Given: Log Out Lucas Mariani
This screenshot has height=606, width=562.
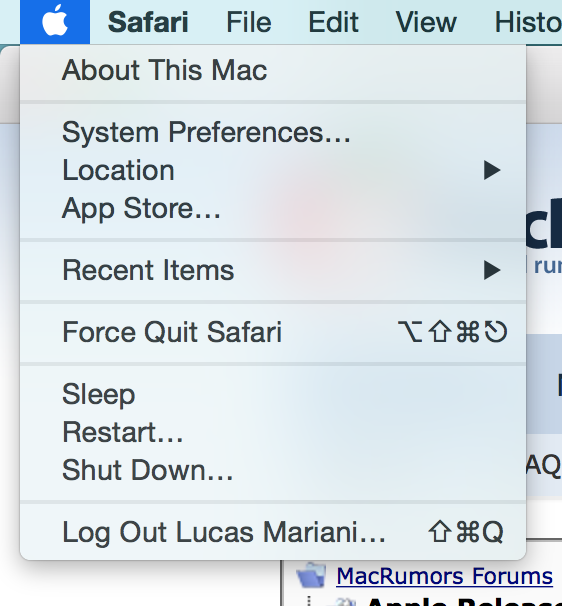Looking at the screenshot, I should [273, 532].
